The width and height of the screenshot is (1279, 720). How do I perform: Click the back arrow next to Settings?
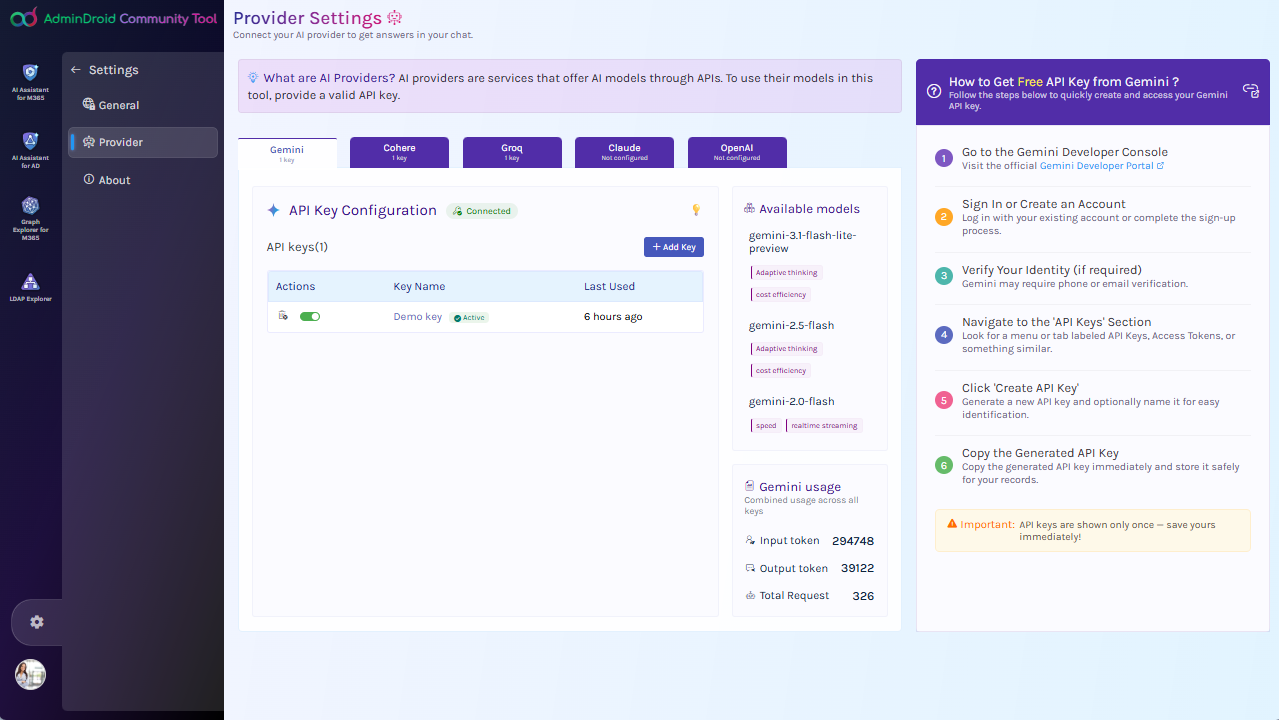coord(75,70)
